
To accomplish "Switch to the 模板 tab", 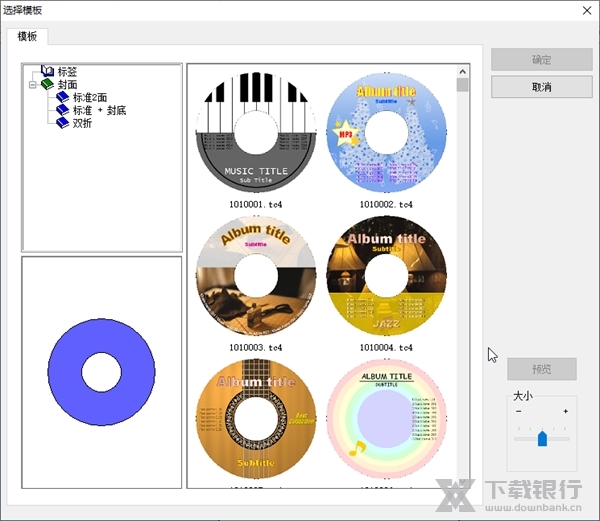I will 27,36.
